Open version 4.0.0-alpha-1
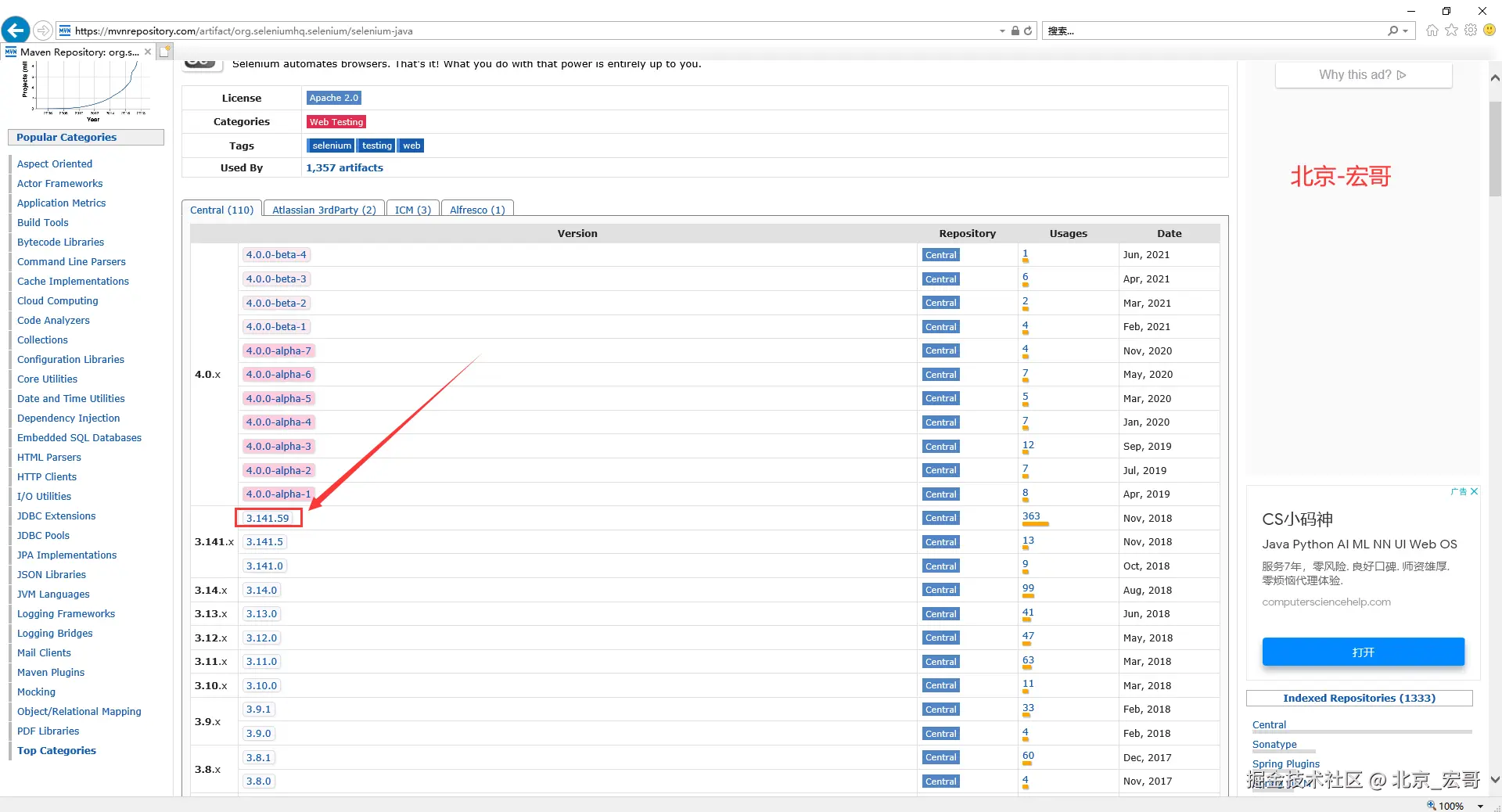The image size is (1502, 812). [278, 494]
